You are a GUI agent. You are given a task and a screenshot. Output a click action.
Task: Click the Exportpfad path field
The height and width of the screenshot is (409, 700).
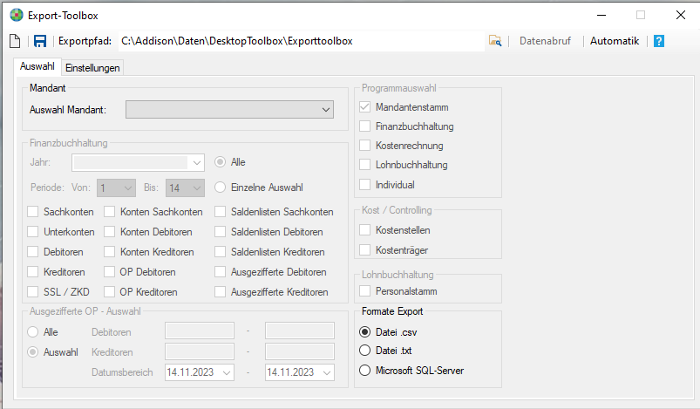click(301, 41)
